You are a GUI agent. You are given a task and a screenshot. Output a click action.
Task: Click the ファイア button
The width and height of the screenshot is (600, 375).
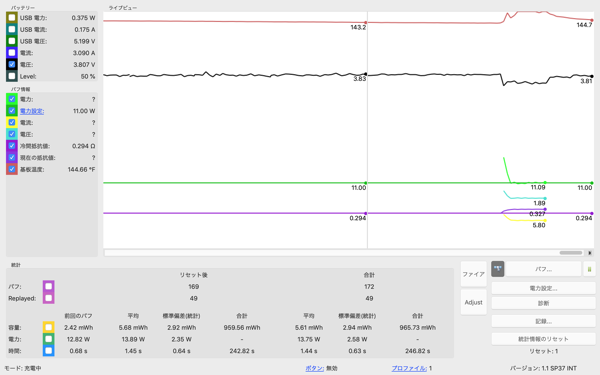tap(473, 274)
